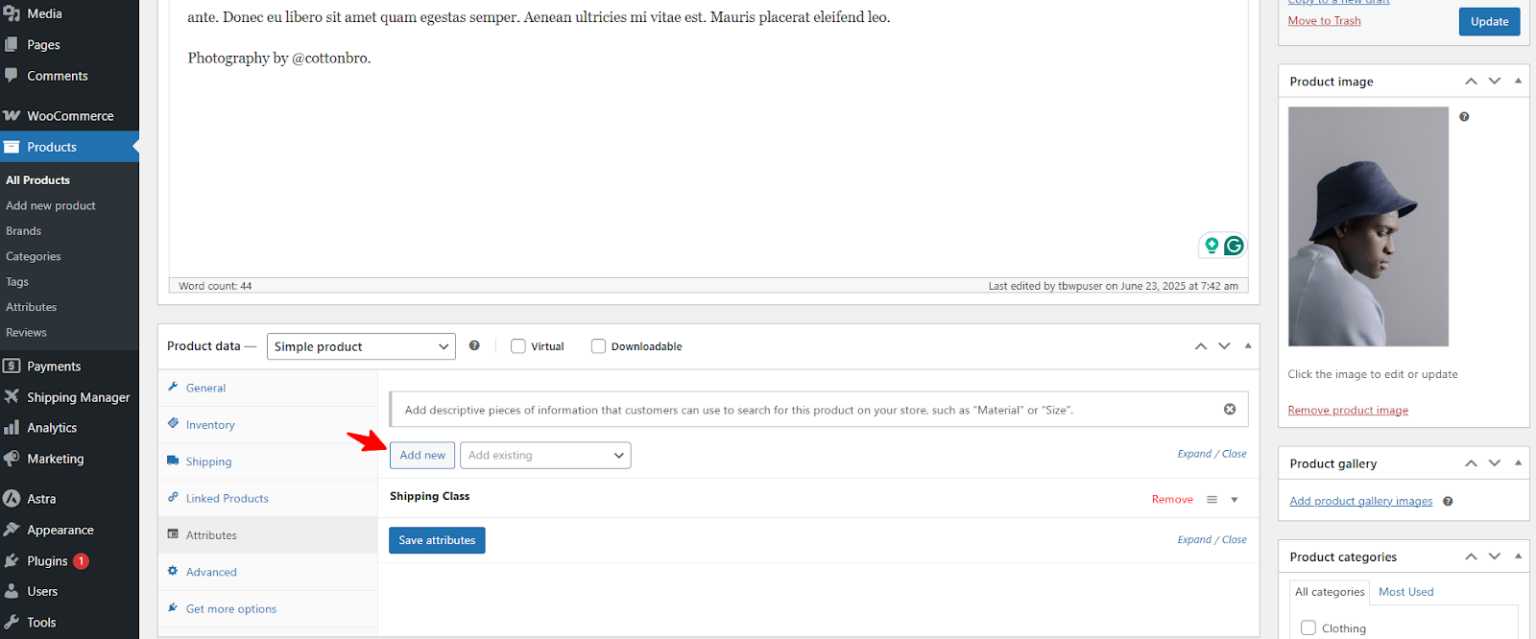
Task: Open the Simple product type dropdown
Action: [361, 346]
